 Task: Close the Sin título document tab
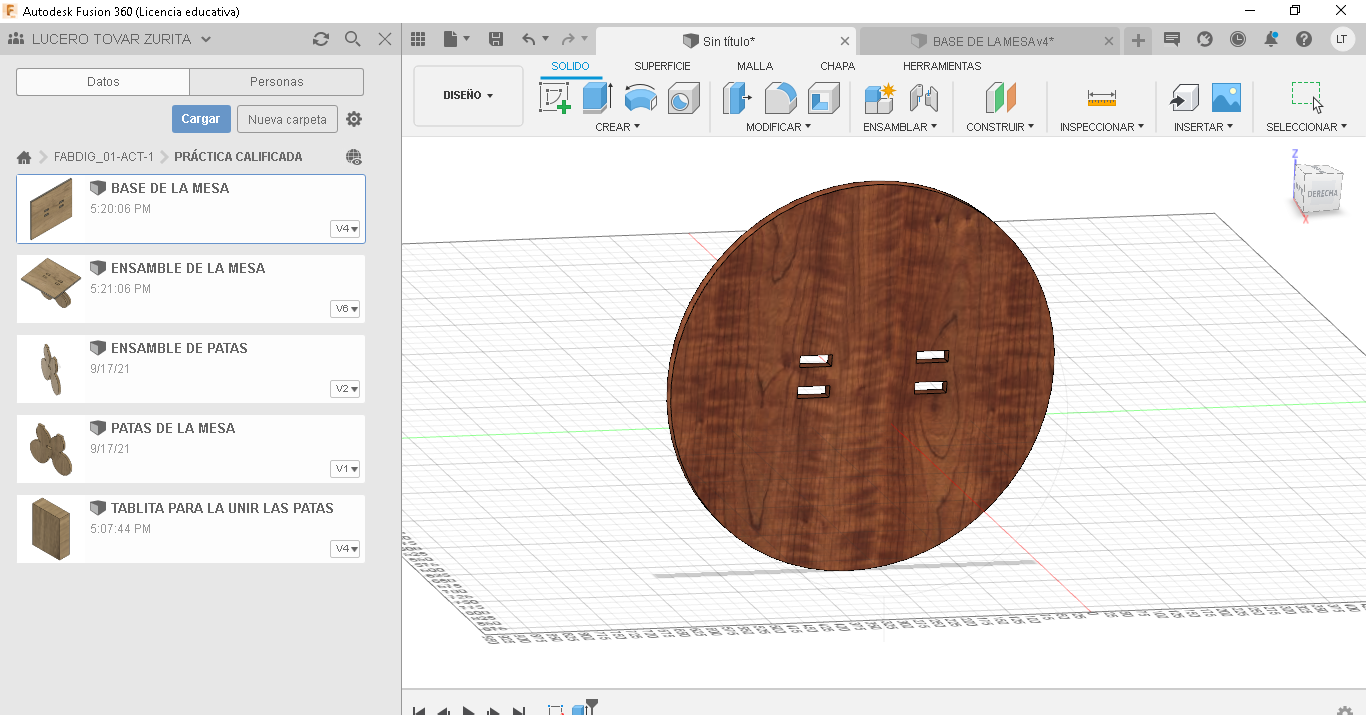pyautogui.click(x=845, y=41)
